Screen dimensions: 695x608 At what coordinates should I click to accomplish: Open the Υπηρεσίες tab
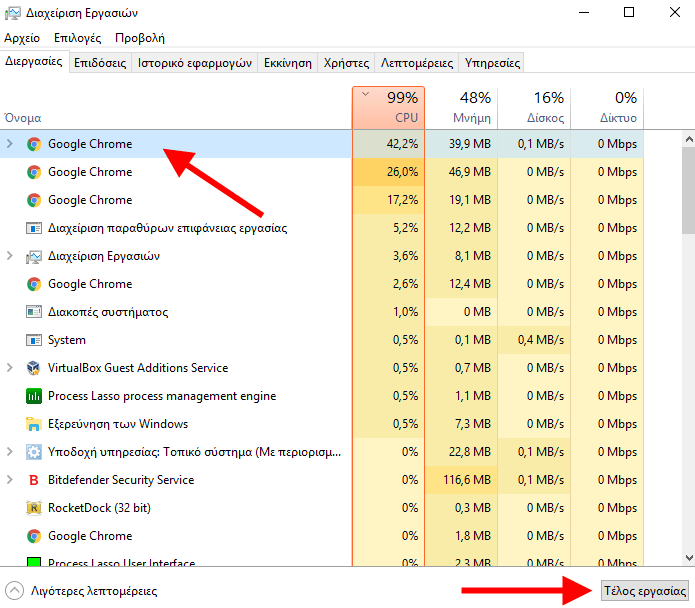[x=492, y=63]
